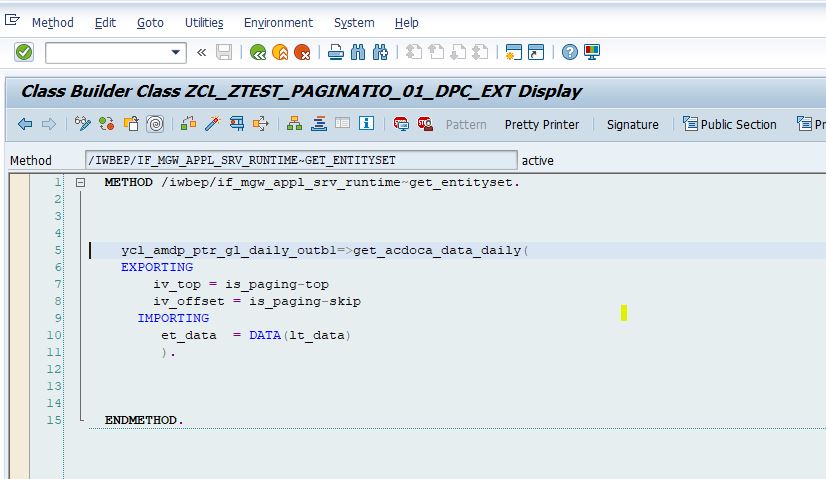Display Object List hierarchy icon

[x=294, y=124]
